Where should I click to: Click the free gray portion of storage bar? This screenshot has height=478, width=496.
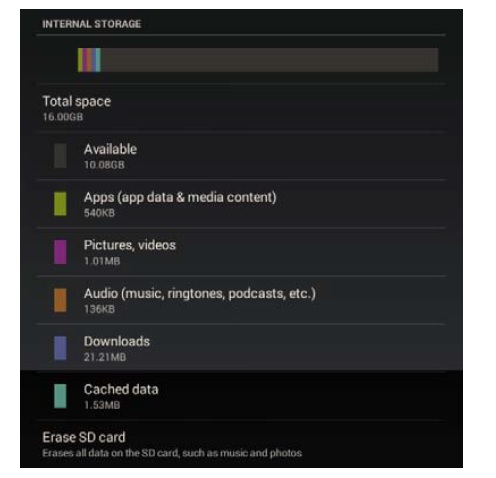(269, 60)
